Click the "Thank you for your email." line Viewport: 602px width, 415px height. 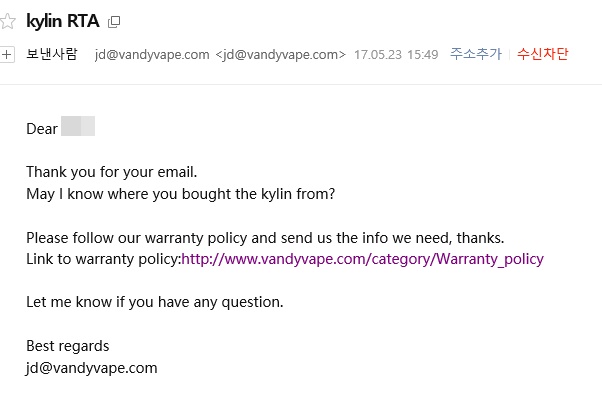[112, 172]
